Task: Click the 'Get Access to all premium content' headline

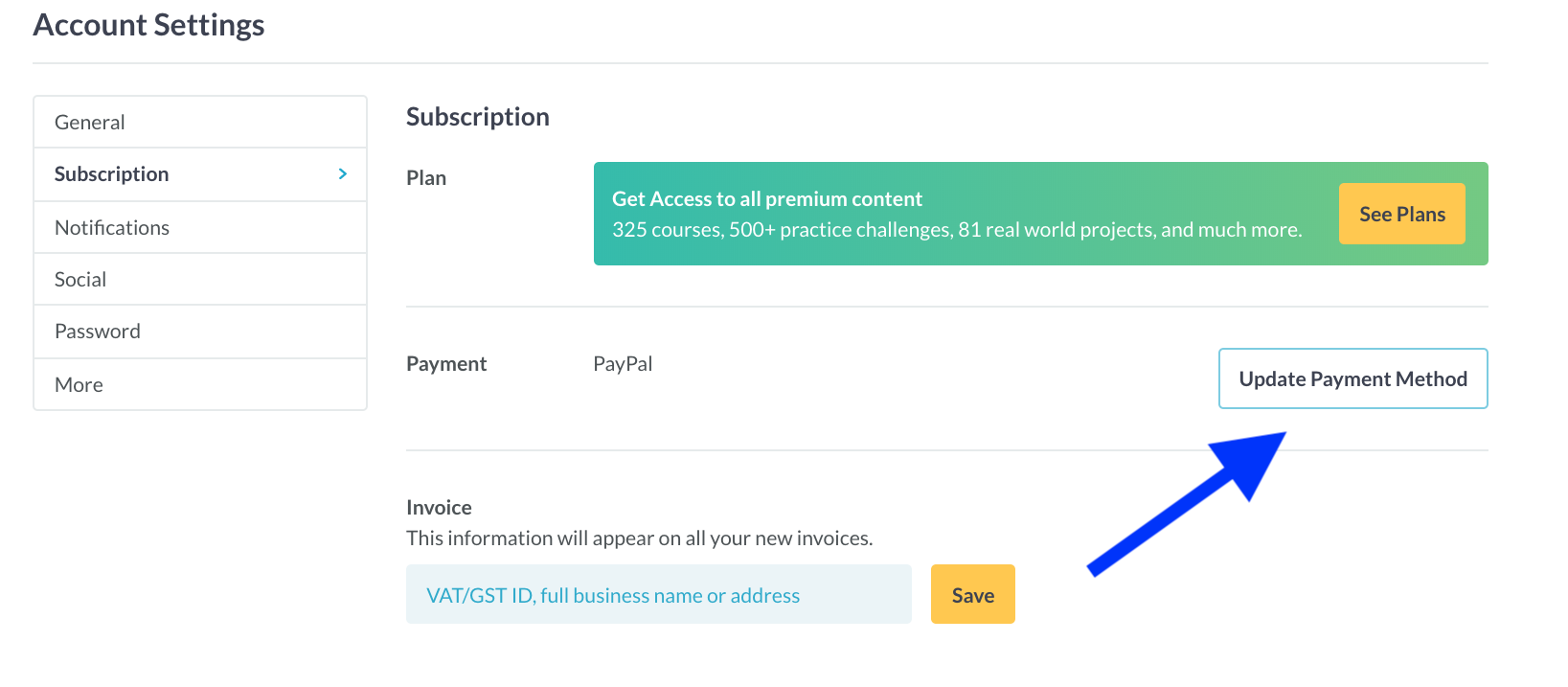Action: tap(766, 198)
